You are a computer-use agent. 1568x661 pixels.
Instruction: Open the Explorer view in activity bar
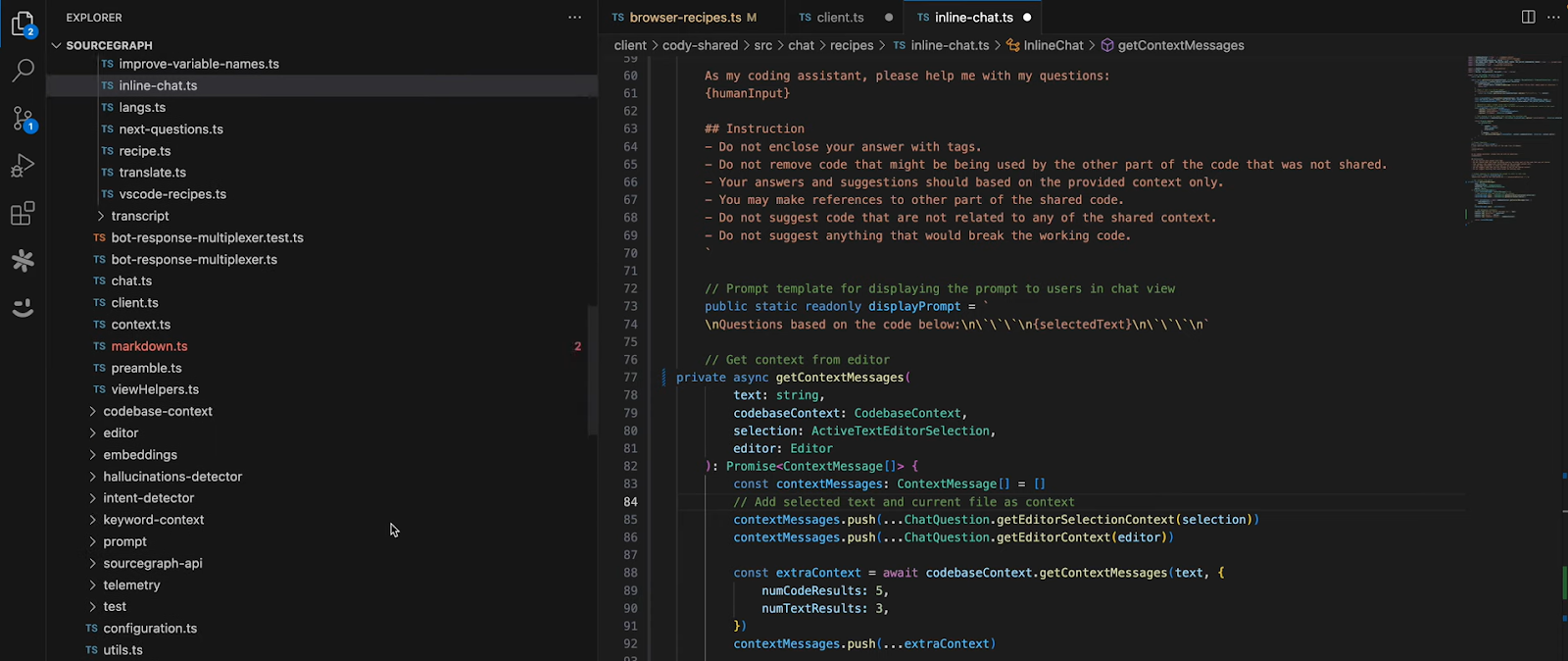[23, 24]
